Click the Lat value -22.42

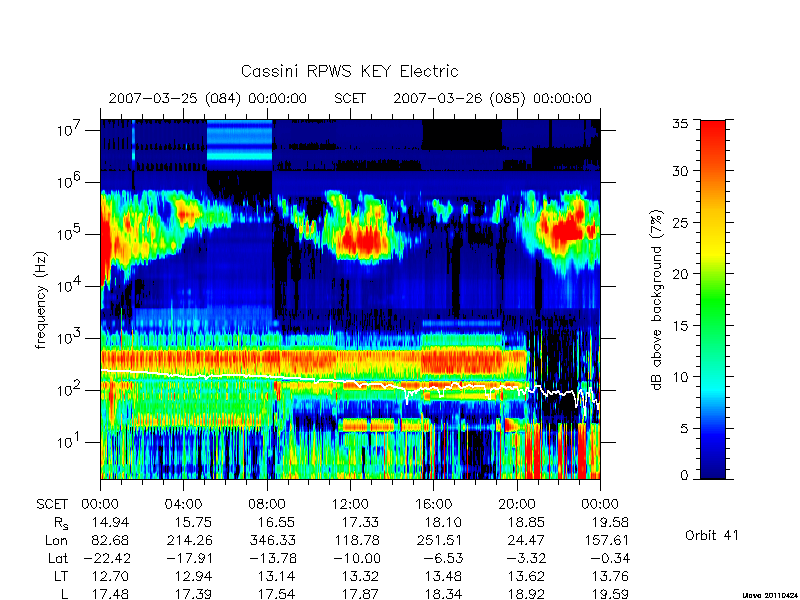[106, 559]
